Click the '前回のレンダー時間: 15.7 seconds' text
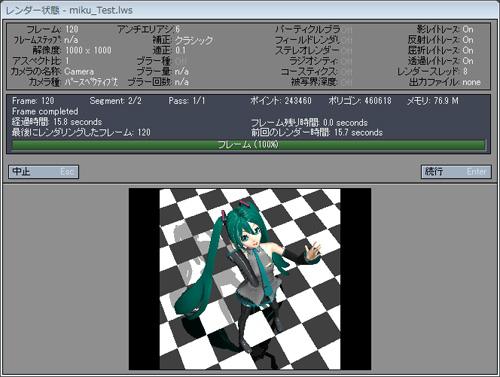The height and width of the screenshot is (377, 500). (317, 132)
